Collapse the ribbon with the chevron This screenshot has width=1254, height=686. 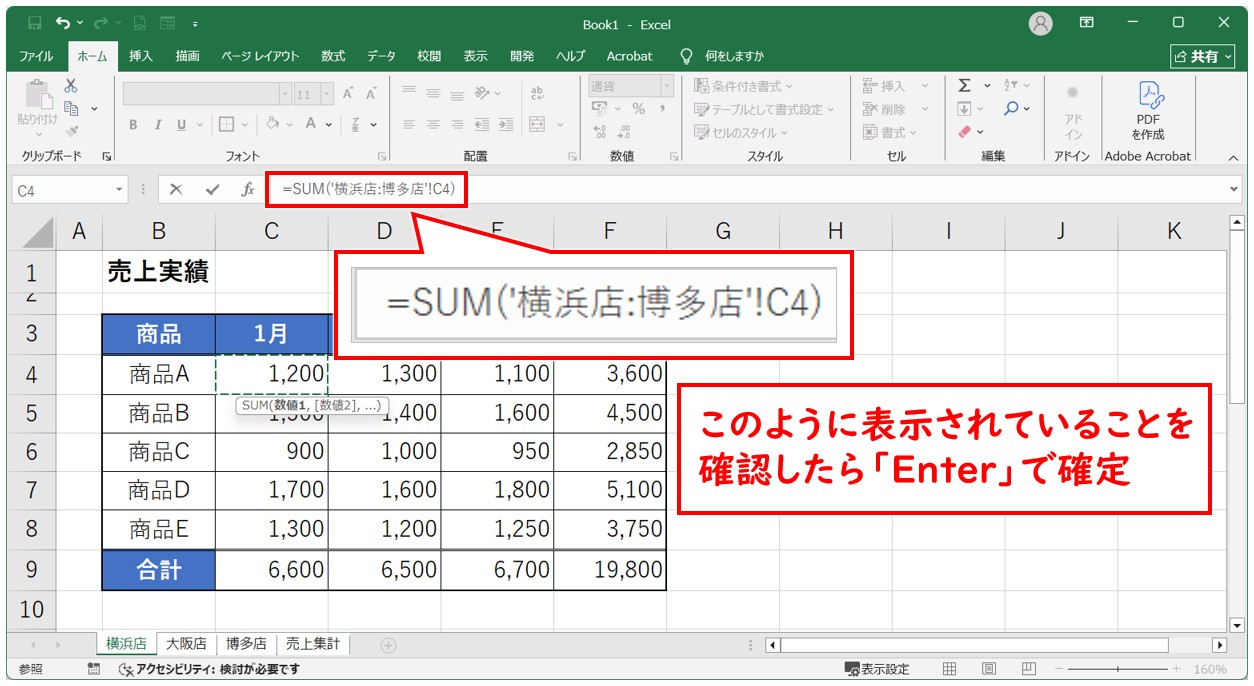pyautogui.click(x=1232, y=157)
